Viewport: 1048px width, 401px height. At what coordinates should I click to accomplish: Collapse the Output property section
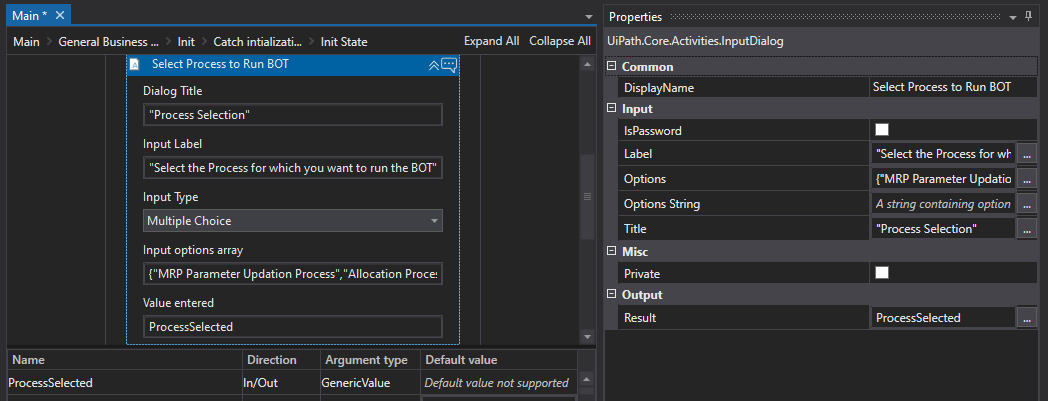pyautogui.click(x=612, y=295)
